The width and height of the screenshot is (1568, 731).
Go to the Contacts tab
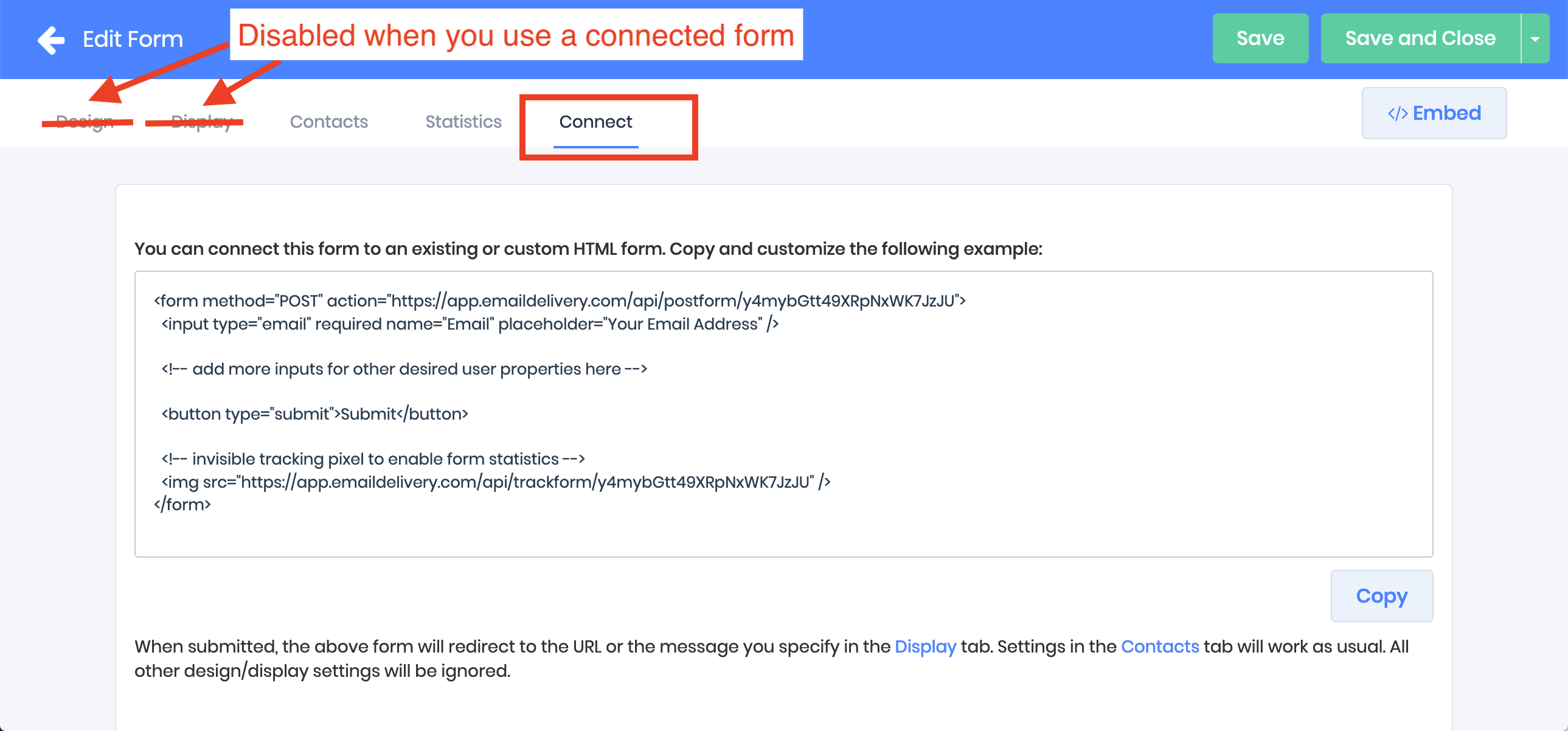tap(328, 122)
